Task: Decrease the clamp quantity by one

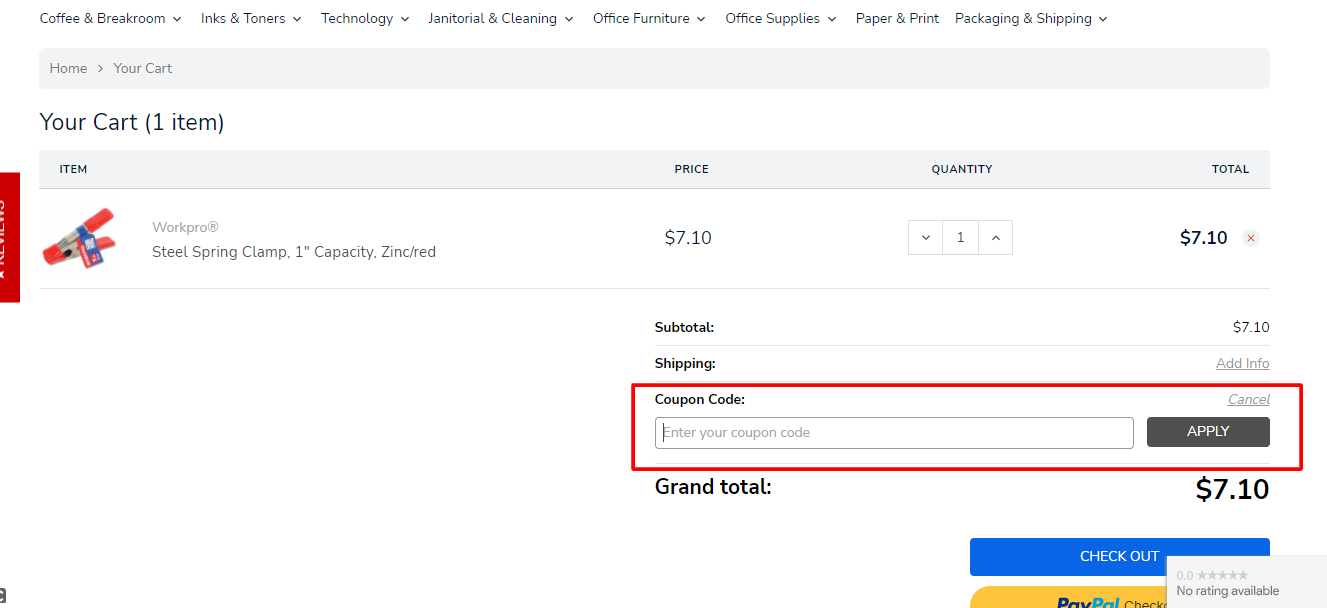Action: point(926,238)
